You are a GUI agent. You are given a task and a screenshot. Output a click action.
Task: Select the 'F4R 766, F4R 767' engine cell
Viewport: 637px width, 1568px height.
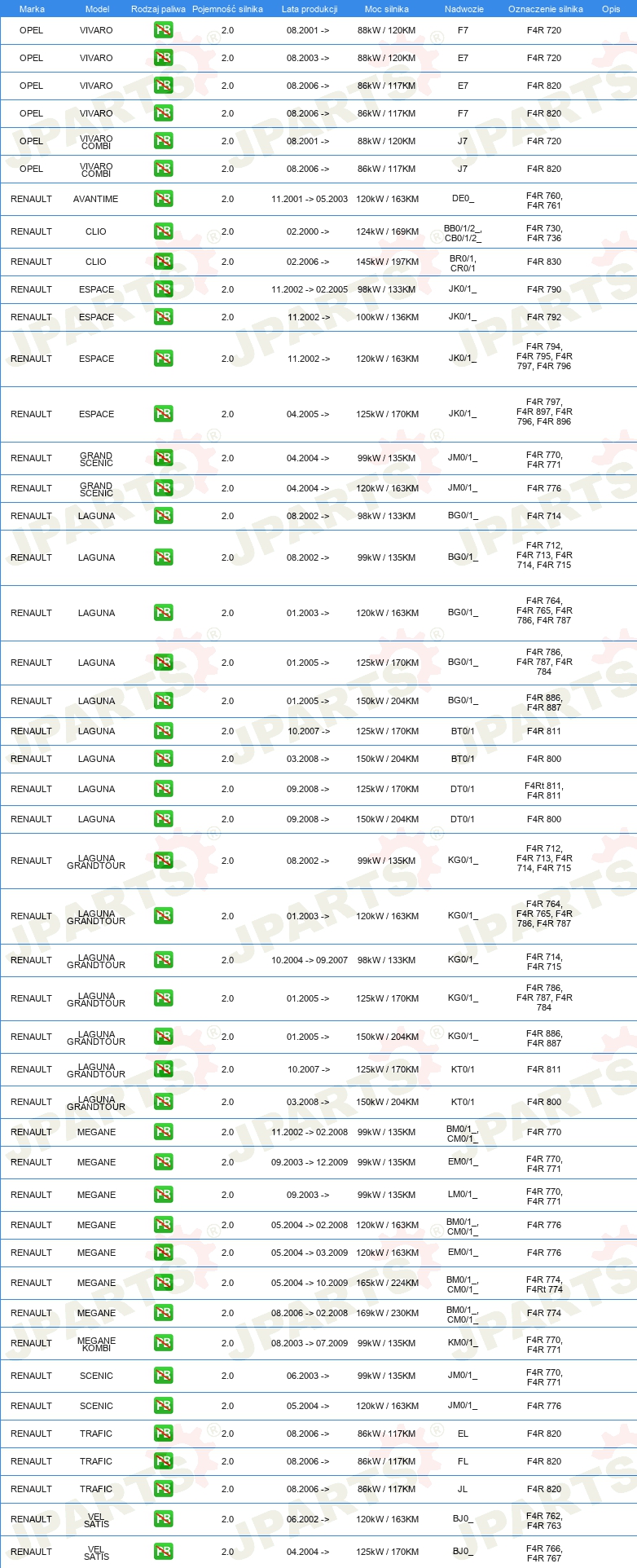(x=544, y=1553)
